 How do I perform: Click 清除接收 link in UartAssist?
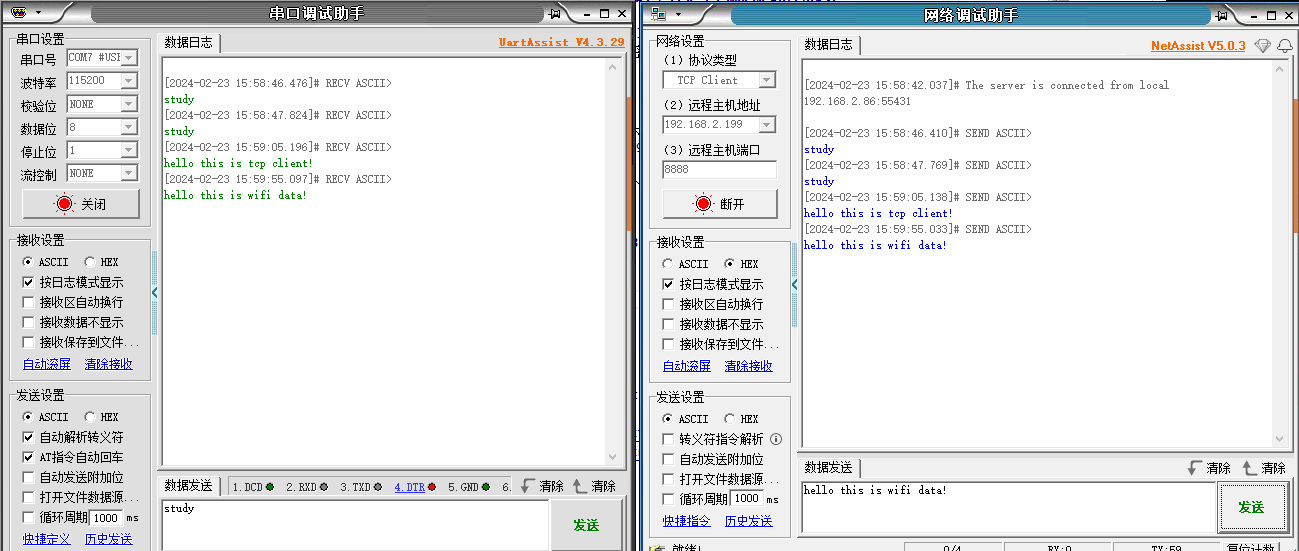click(109, 364)
